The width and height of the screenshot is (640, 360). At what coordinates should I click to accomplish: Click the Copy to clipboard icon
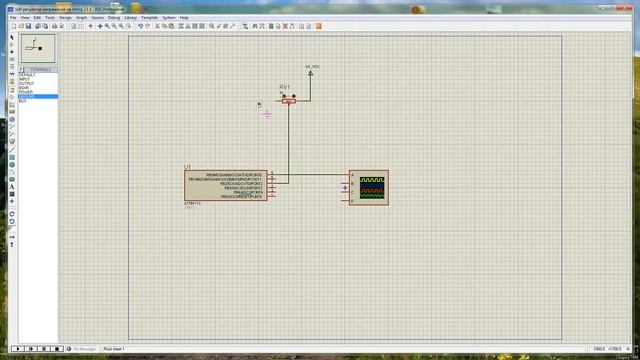(164, 26)
